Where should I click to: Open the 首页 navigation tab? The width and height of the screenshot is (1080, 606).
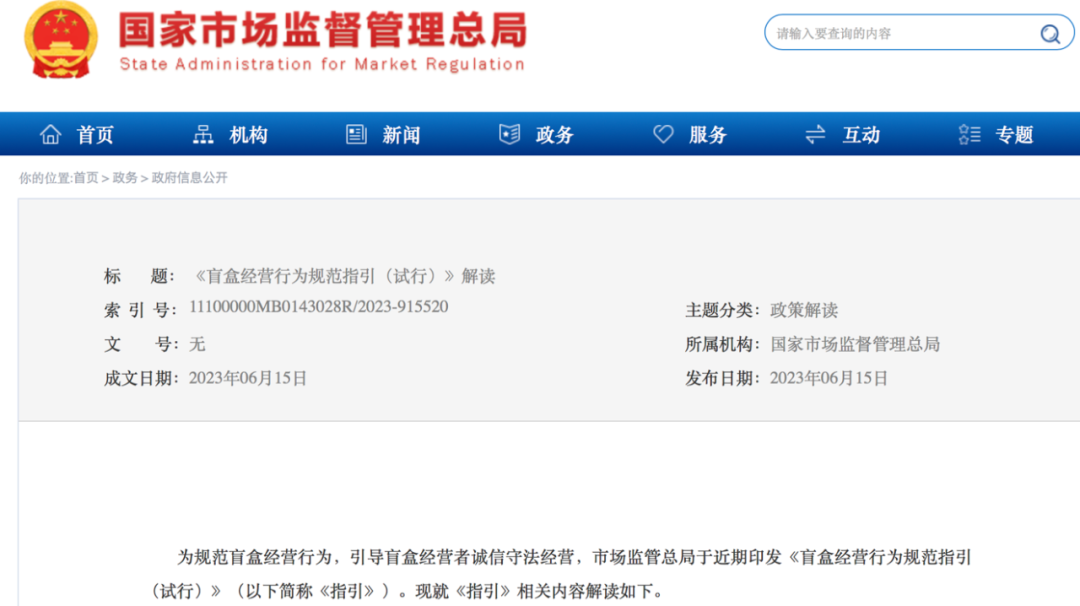95,135
